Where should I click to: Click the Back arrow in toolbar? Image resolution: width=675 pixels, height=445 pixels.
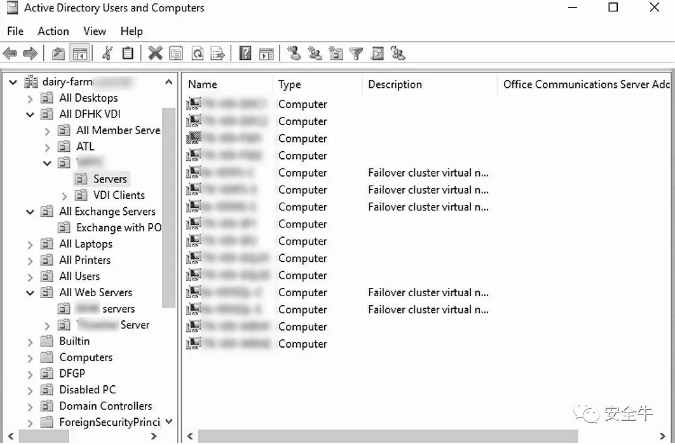click(11, 53)
